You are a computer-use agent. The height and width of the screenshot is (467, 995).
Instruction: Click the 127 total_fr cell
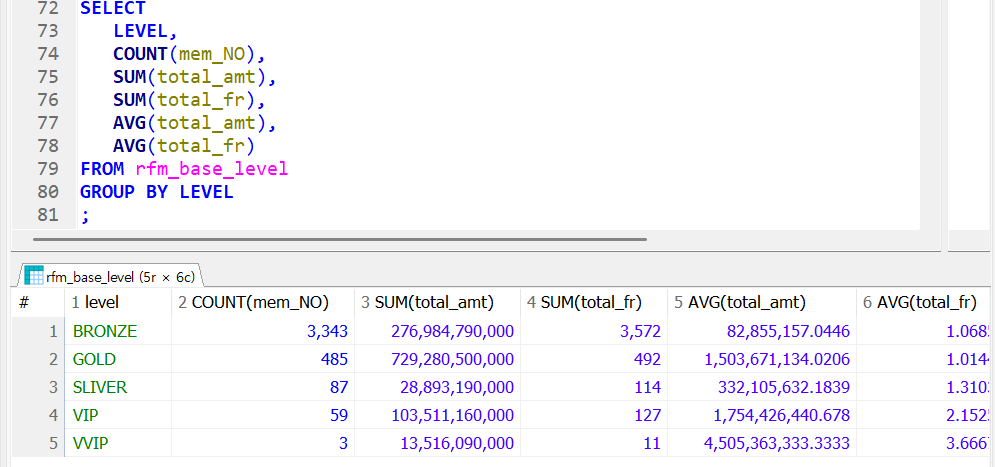[x=594, y=415]
